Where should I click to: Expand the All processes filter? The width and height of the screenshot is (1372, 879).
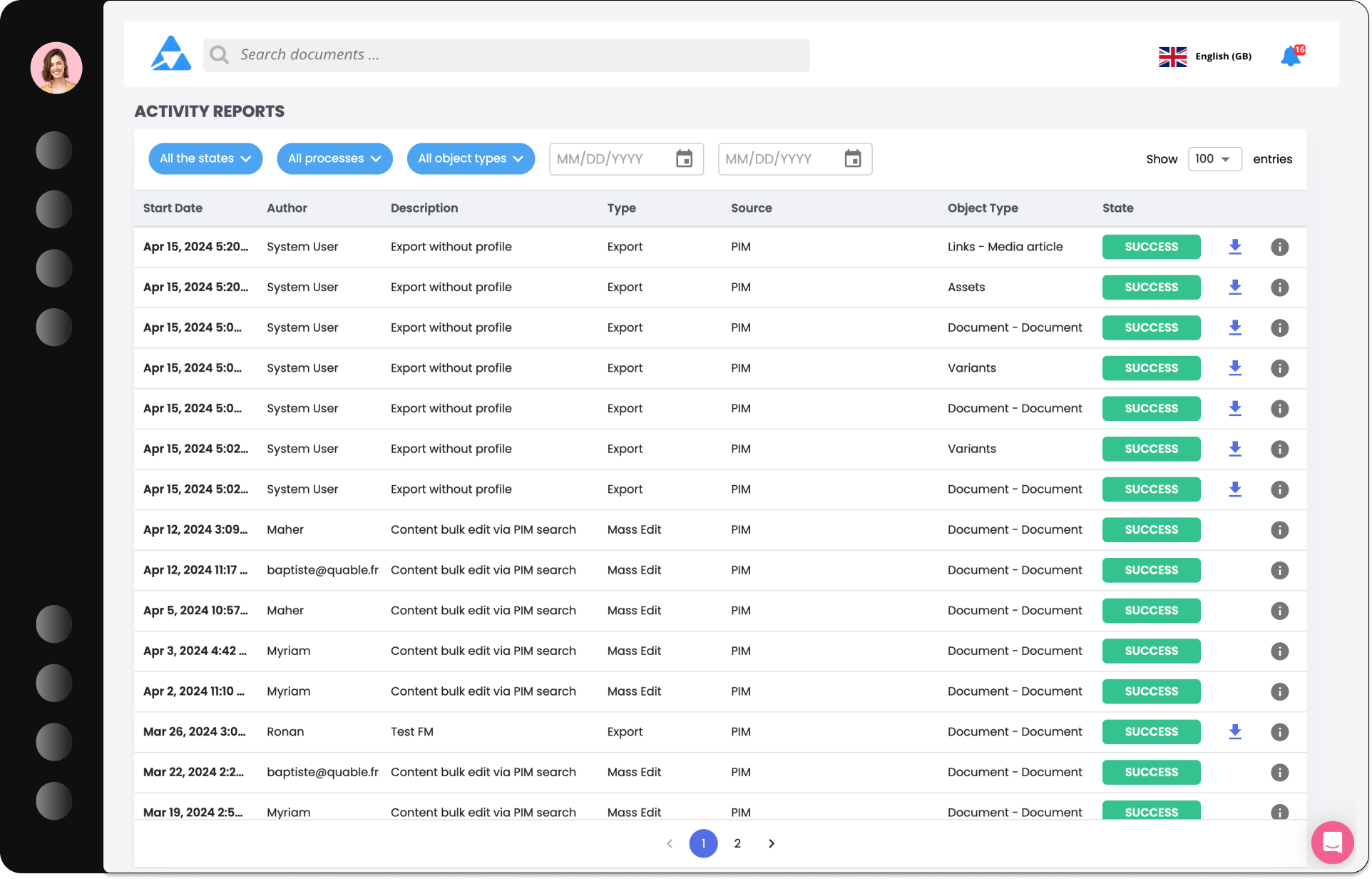coord(334,158)
